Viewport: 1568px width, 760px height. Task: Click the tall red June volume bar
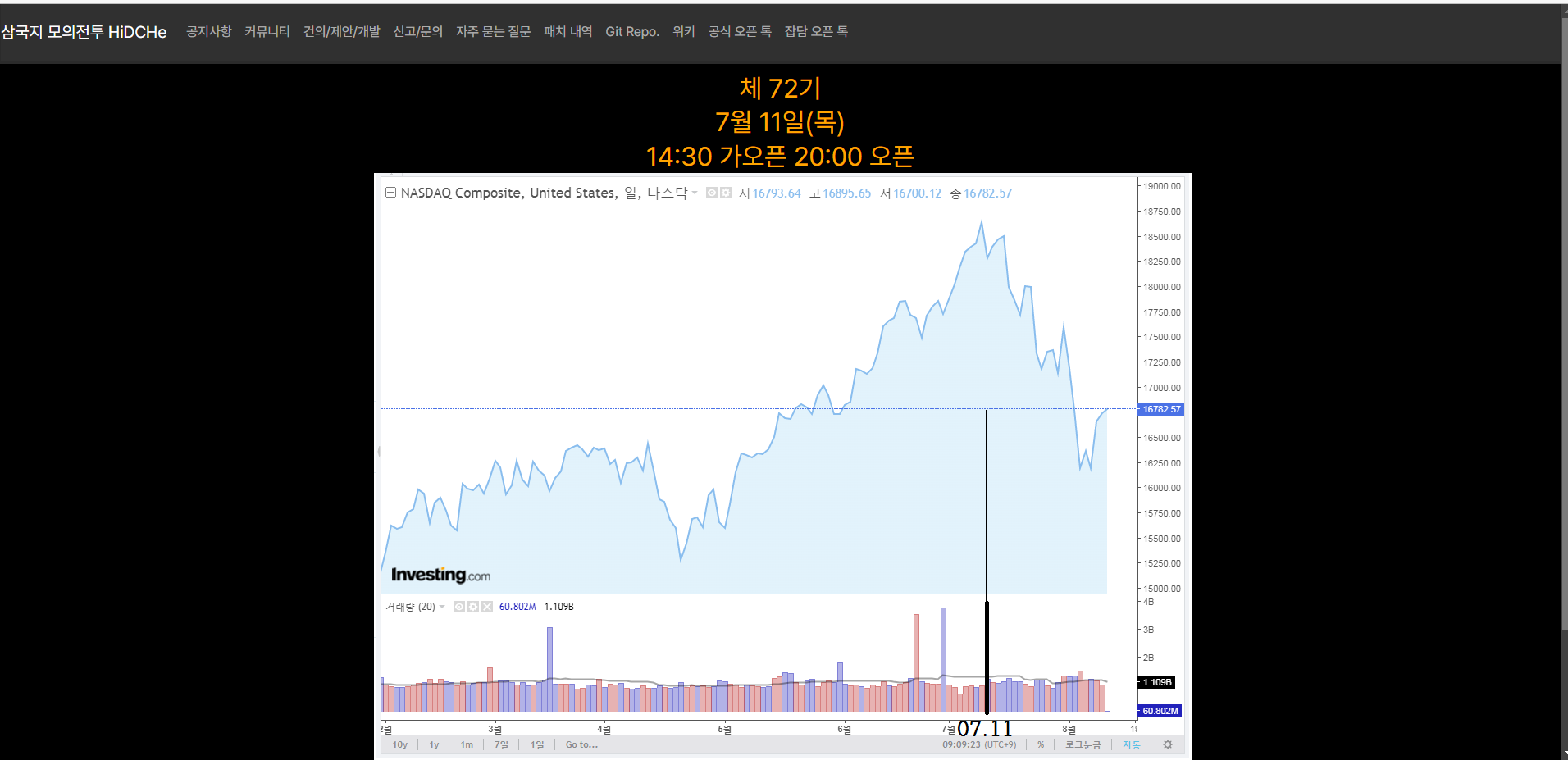click(x=916, y=662)
